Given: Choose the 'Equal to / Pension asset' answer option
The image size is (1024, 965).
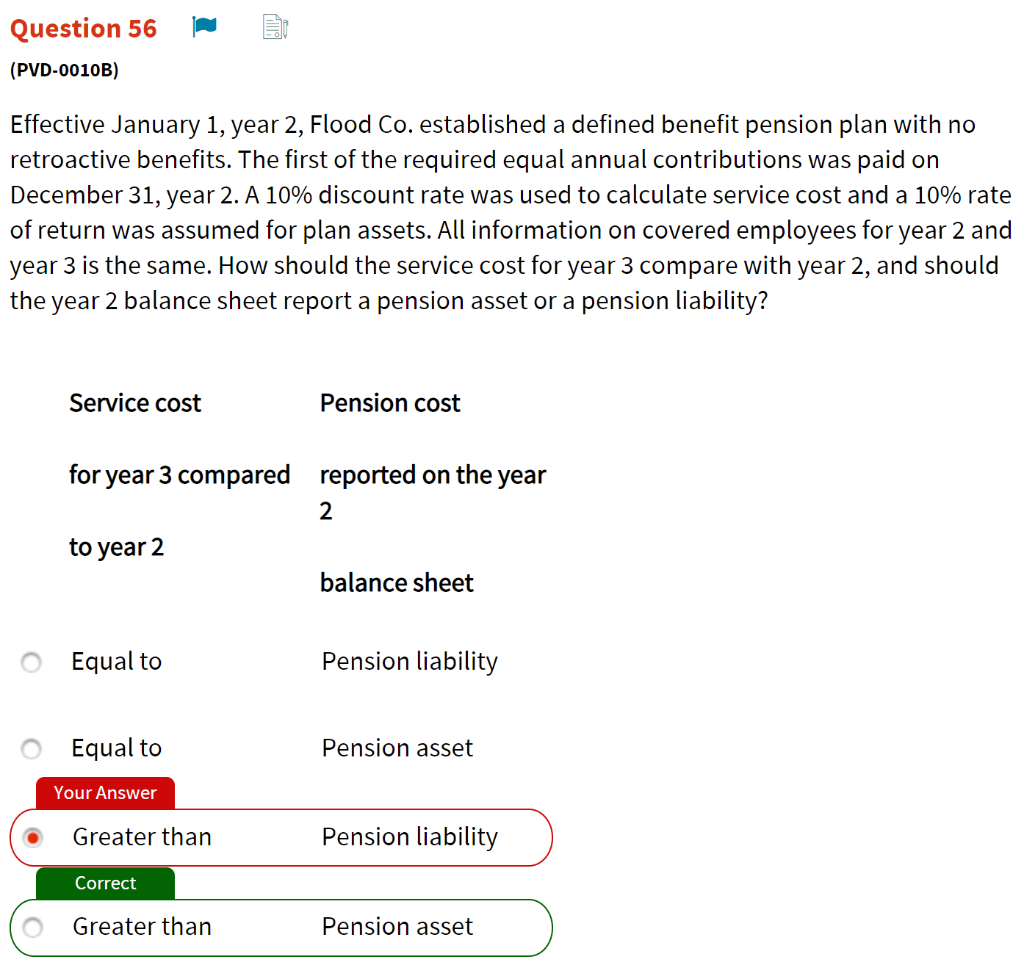Looking at the screenshot, I should point(31,748).
